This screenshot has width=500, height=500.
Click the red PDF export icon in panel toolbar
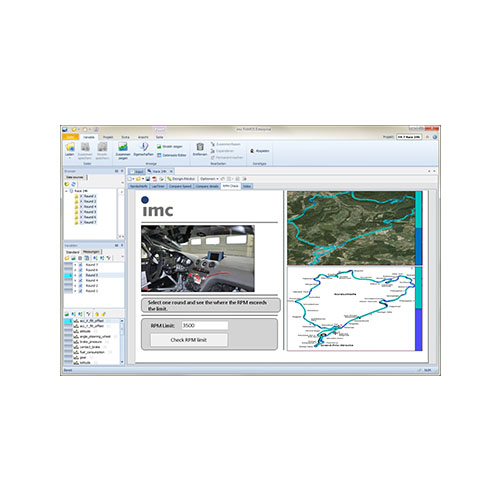[154, 179]
